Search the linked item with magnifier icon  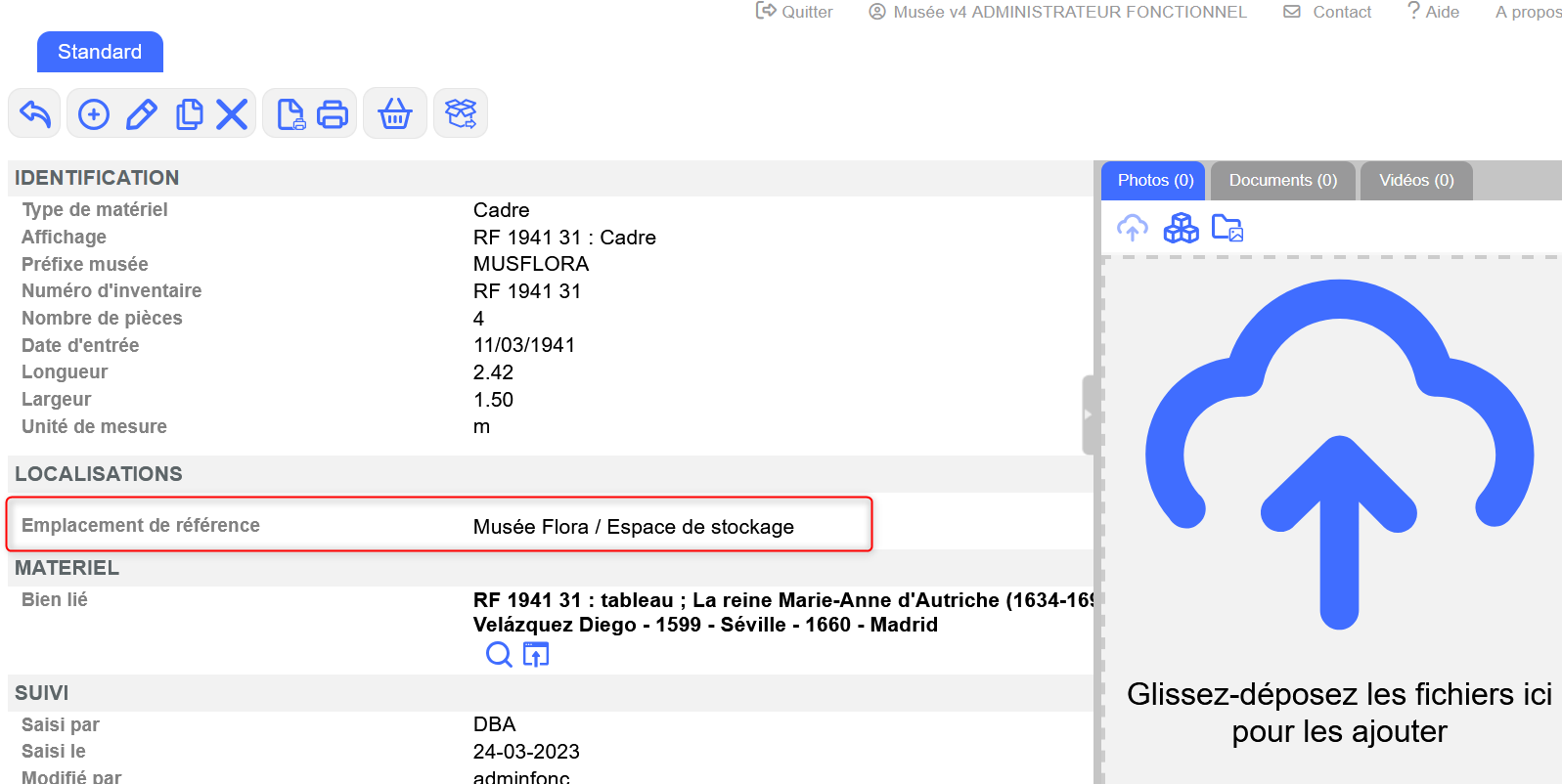click(499, 655)
